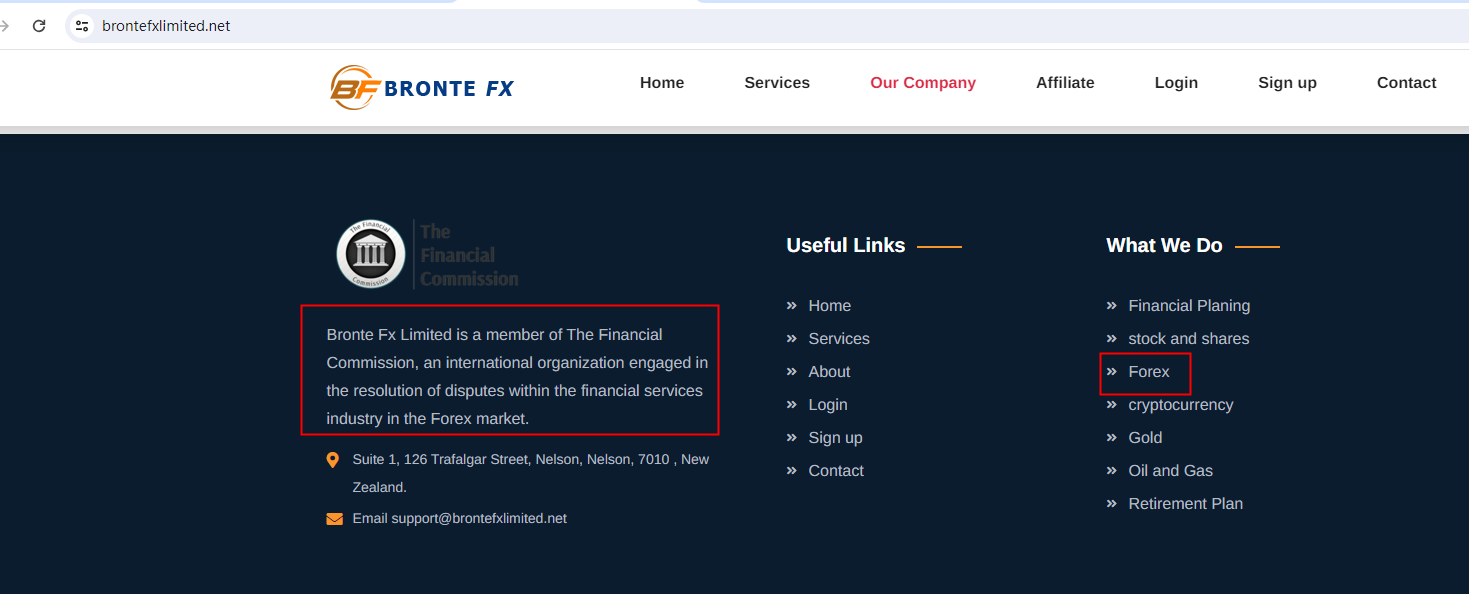Click the orange location pin icon
Image resolution: width=1469 pixels, height=594 pixels.
click(x=333, y=460)
